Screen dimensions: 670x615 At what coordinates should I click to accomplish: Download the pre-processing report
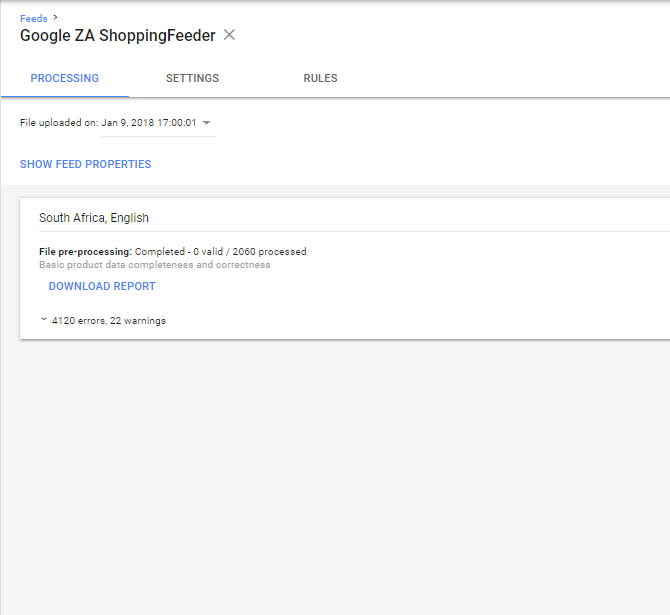102,286
